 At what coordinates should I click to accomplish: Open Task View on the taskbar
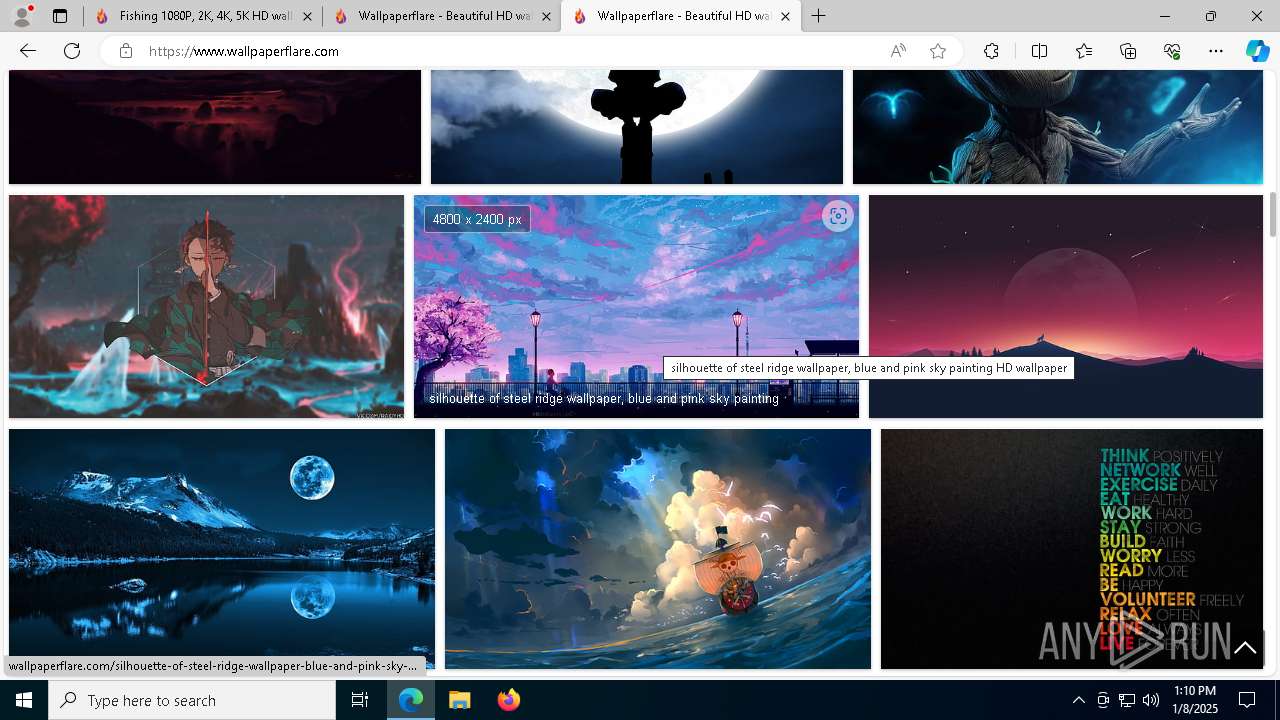coord(360,700)
